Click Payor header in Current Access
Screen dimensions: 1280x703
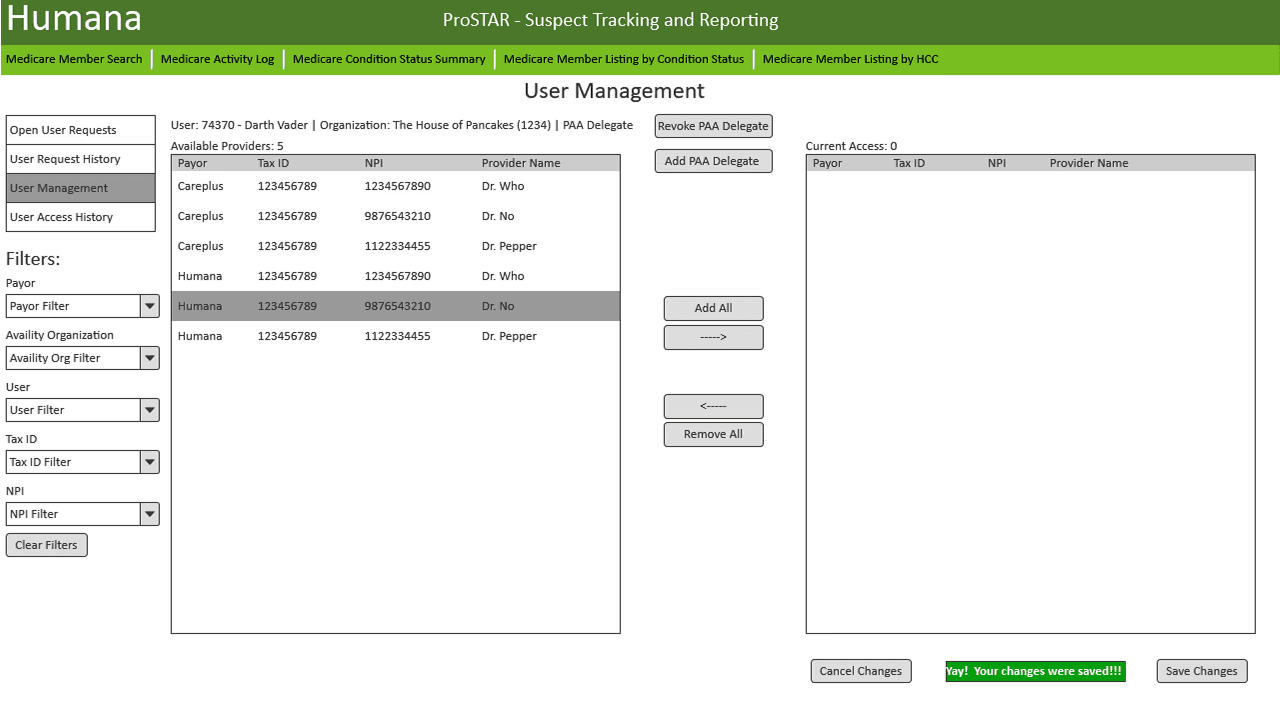pyautogui.click(x=828, y=163)
